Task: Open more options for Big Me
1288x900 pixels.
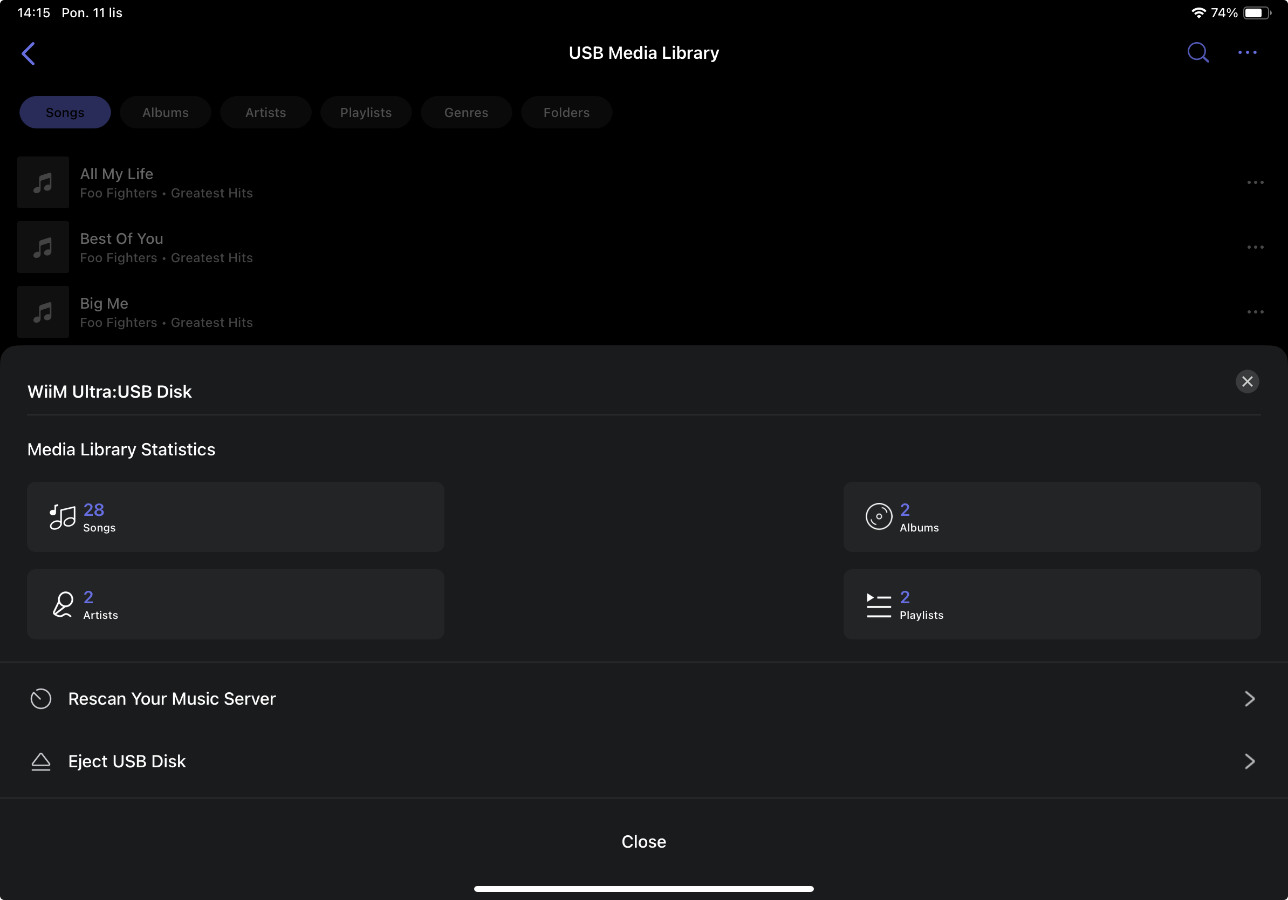Action: [1255, 313]
